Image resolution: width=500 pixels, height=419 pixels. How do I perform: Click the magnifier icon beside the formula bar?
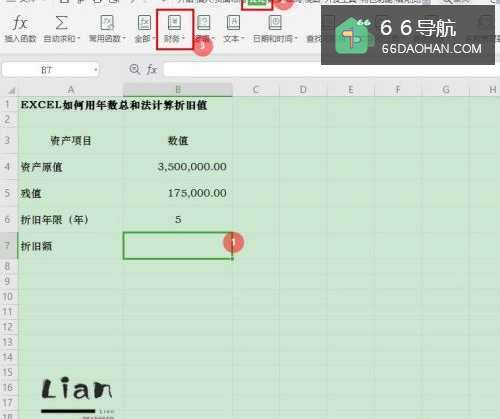tap(134, 69)
